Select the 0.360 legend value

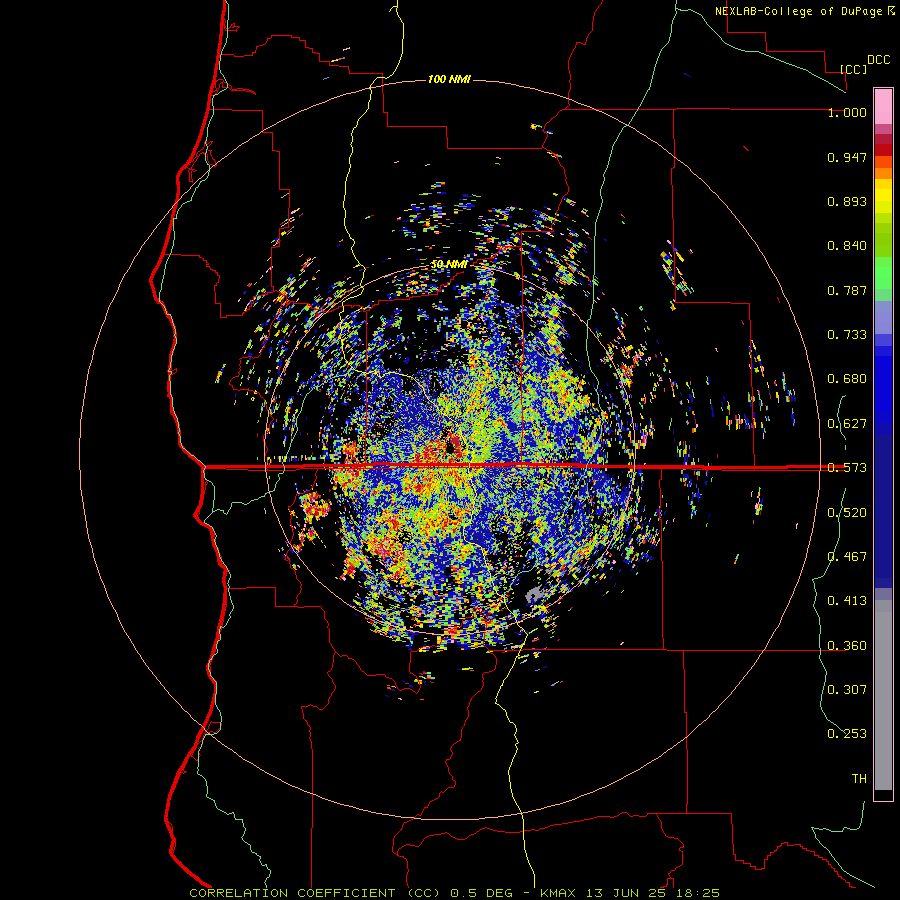pyautogui.click(x=847, y=646)
